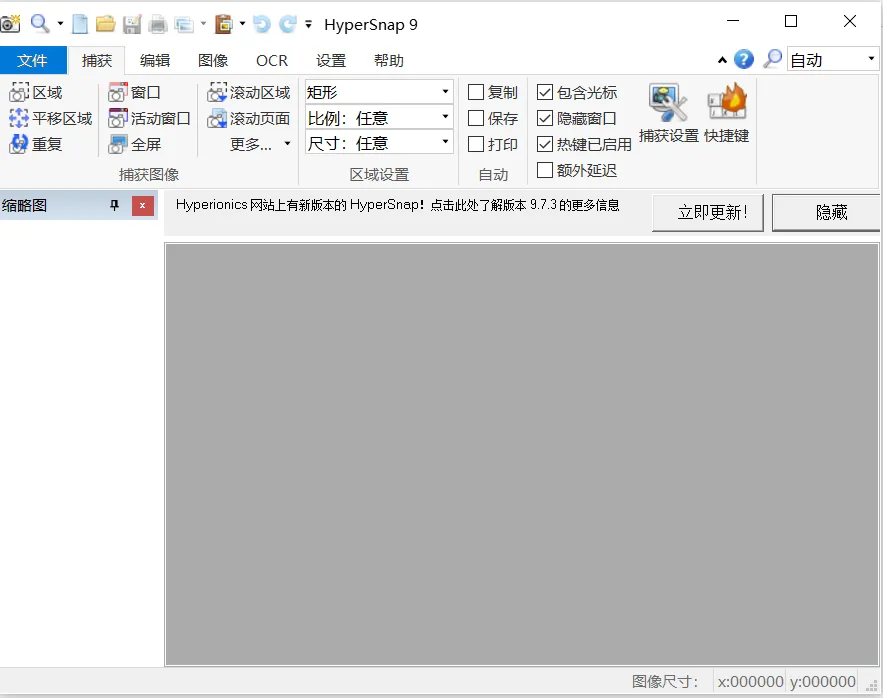Disable the Include Cursor checkbox (包含光标)
883x698 pixels.
(x=545, y=91)
